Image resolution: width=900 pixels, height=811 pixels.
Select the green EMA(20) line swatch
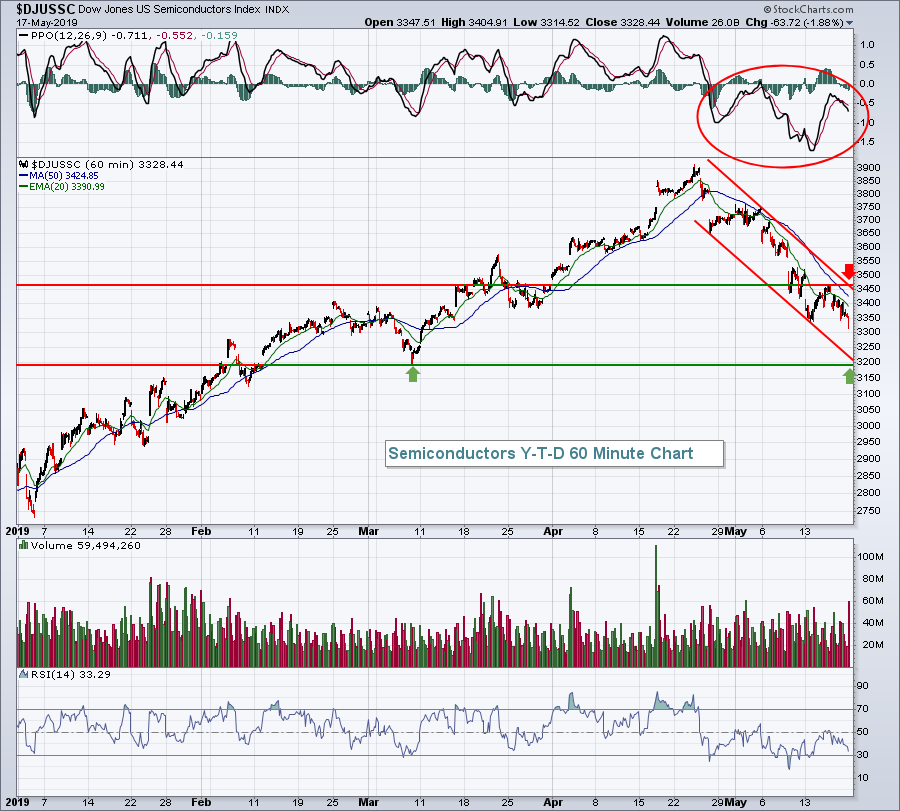24,187
